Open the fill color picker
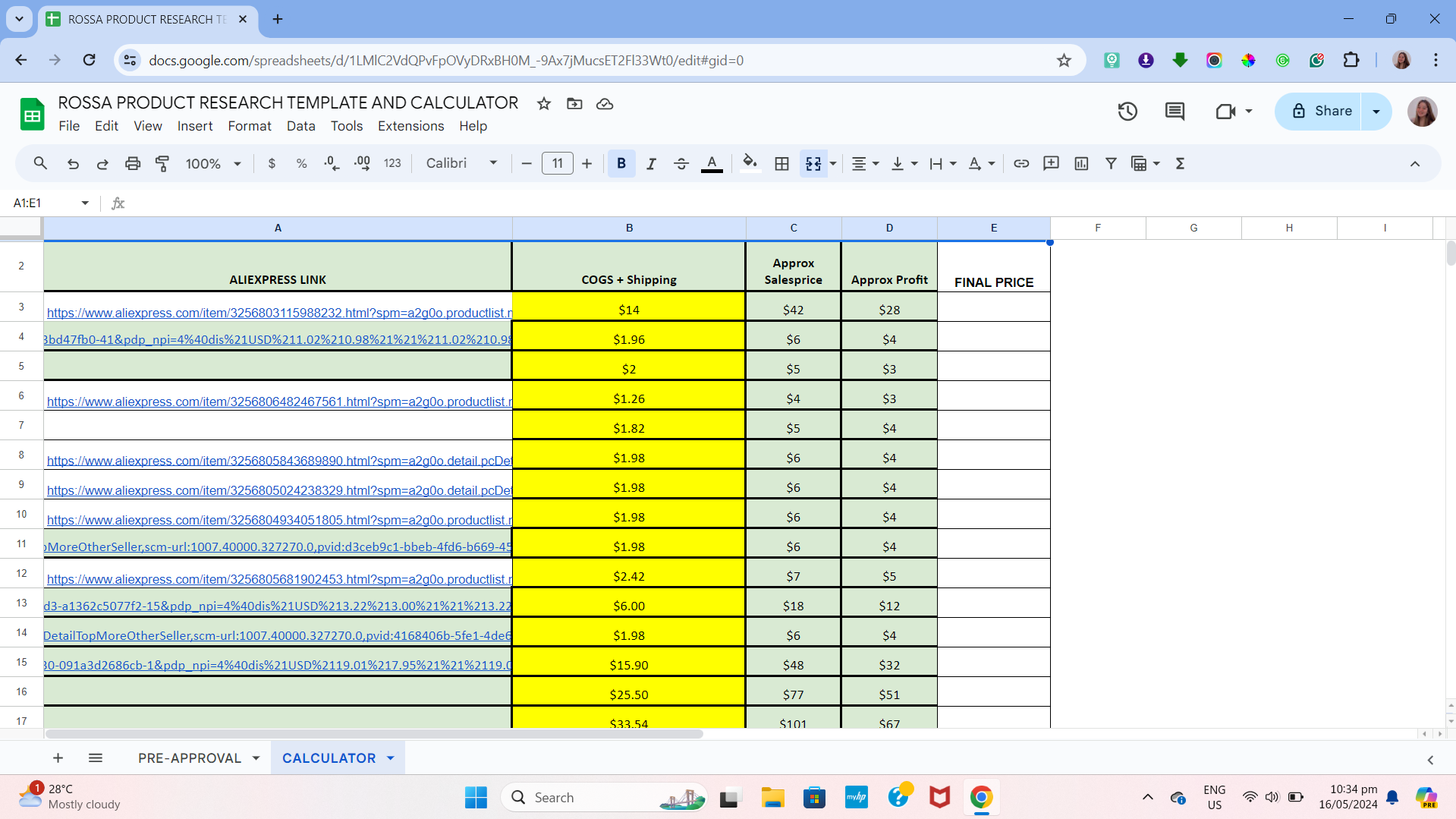1456x819 pixels. (x=750, y=163)
